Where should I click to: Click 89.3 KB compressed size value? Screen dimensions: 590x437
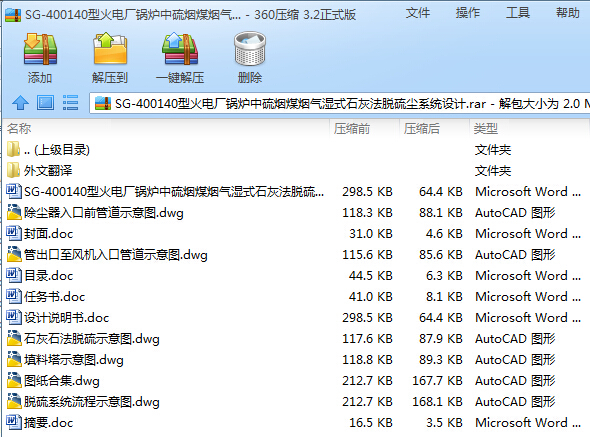point(441,360)
